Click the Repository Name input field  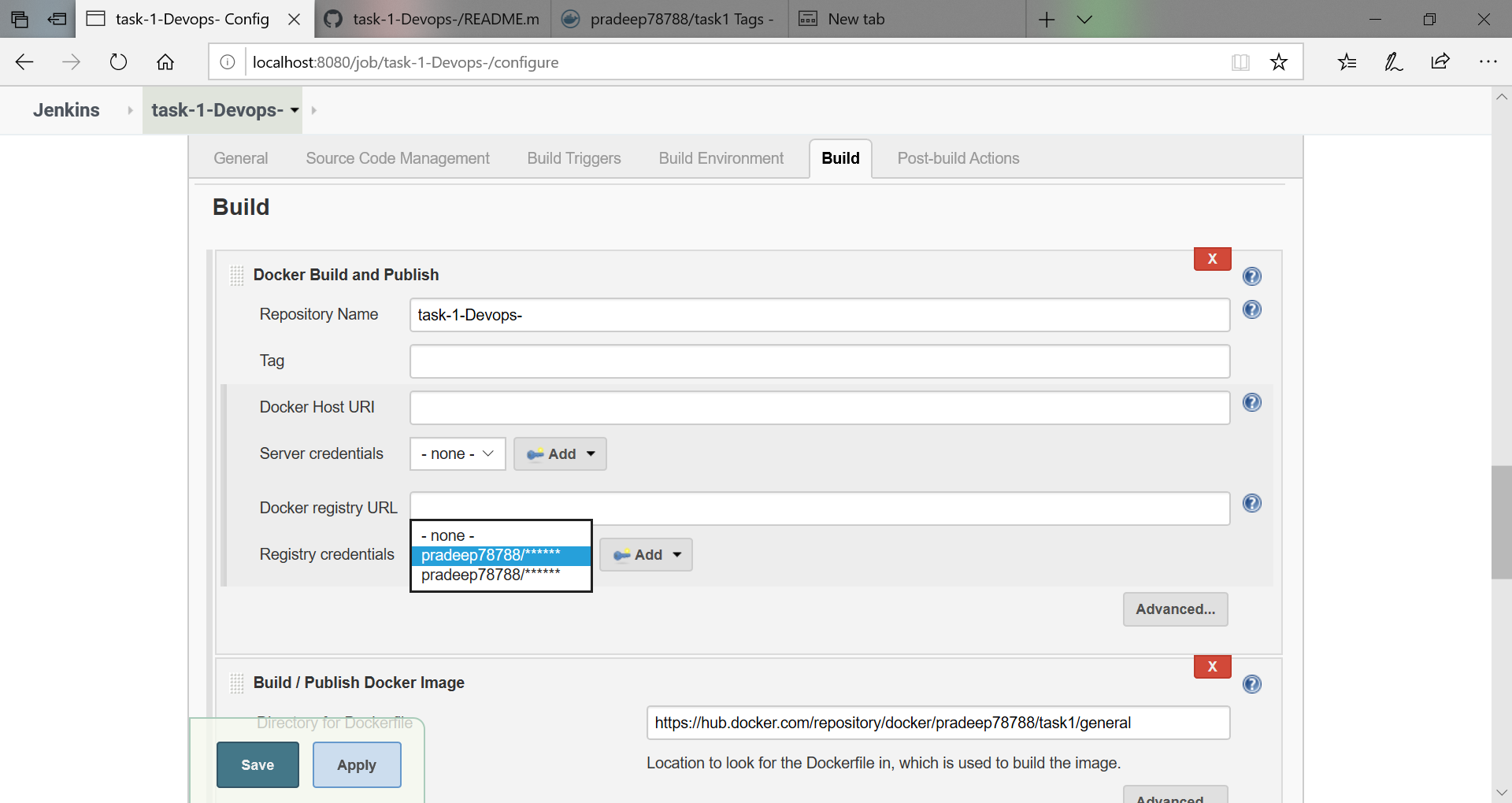(820, 315)
